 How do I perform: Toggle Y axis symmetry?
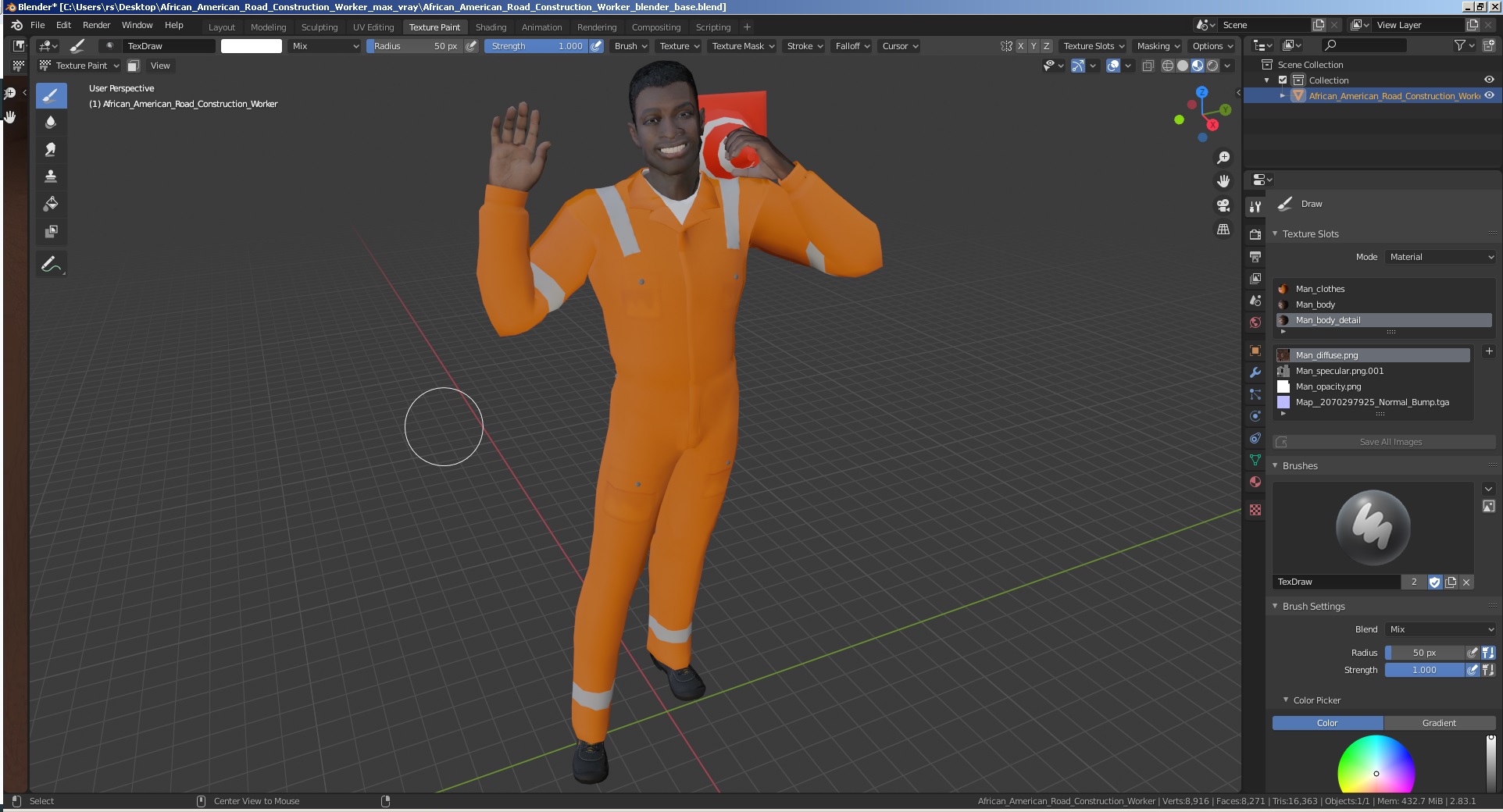[x=1034, y=46]
